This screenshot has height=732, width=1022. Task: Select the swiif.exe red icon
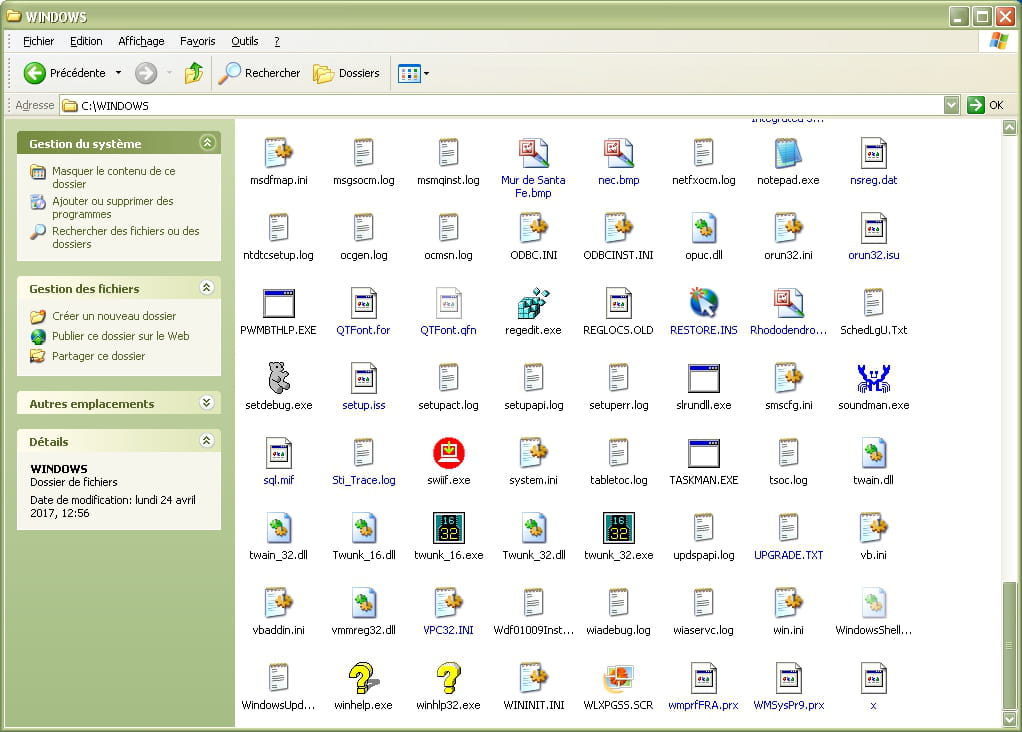(x=448, y=453)
